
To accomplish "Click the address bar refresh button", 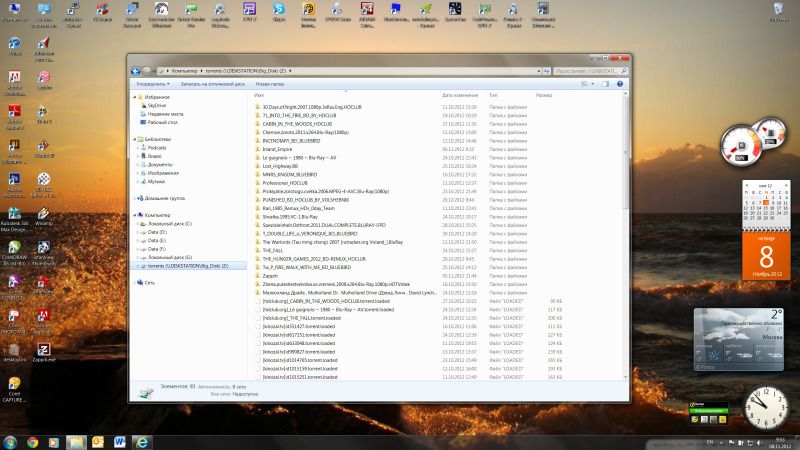I will coord(546,71).
